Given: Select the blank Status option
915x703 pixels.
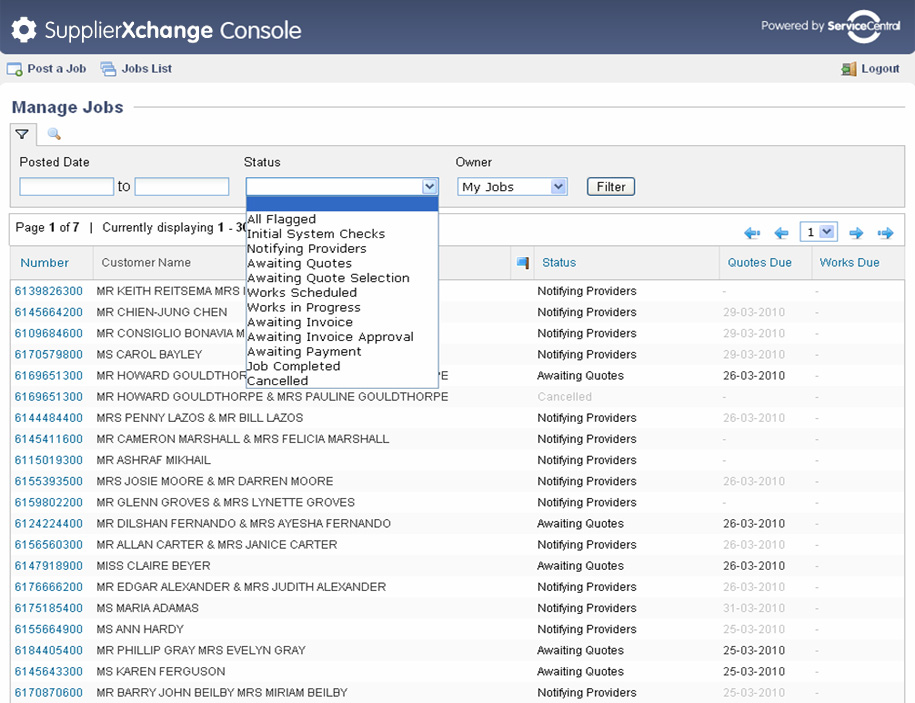Looking at the screenshot, I should [x=342, y=204].
